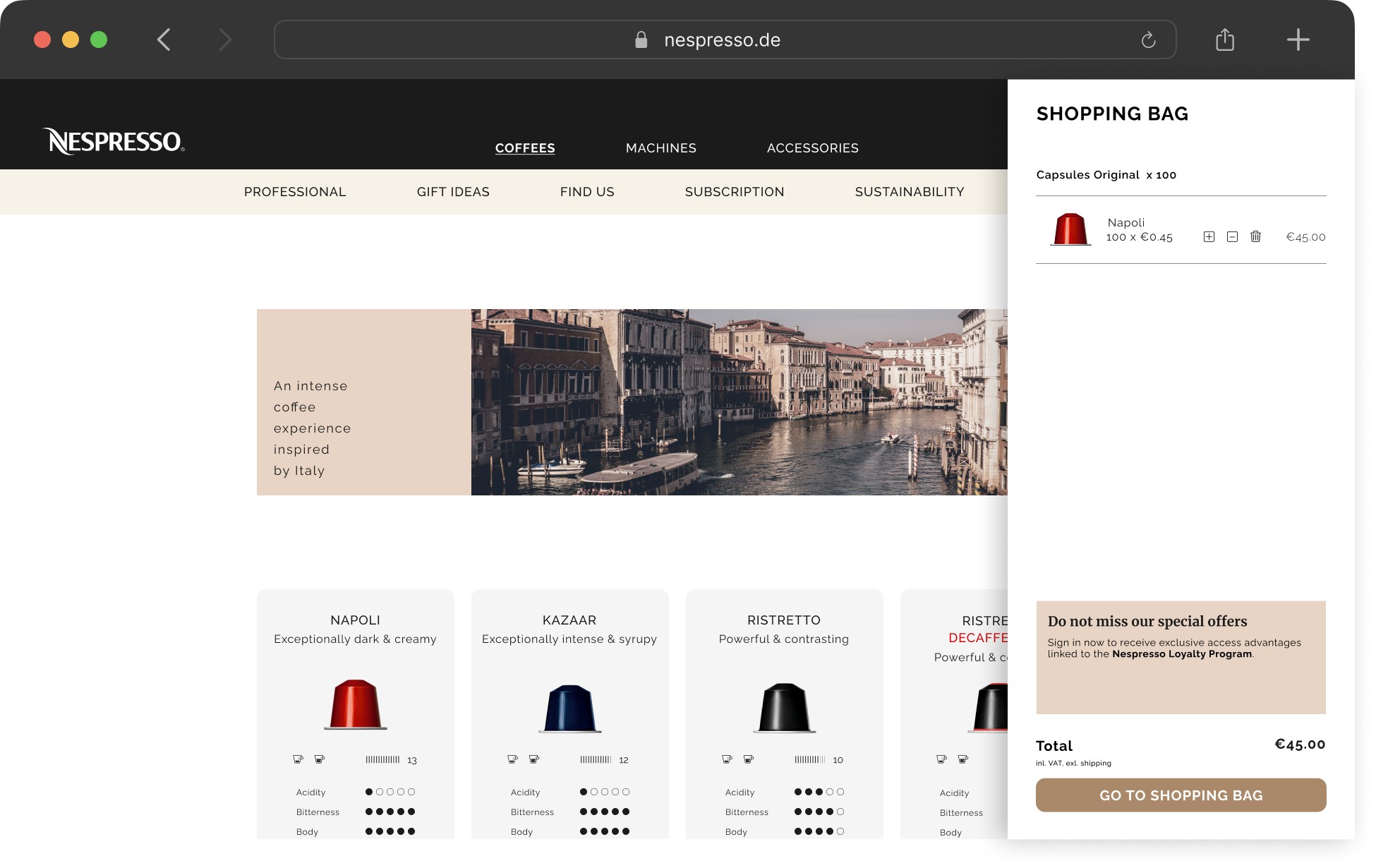Click the Nespresso logo
The width and height of the screenshot is (1376, 868).
click(x=114, y=141)
